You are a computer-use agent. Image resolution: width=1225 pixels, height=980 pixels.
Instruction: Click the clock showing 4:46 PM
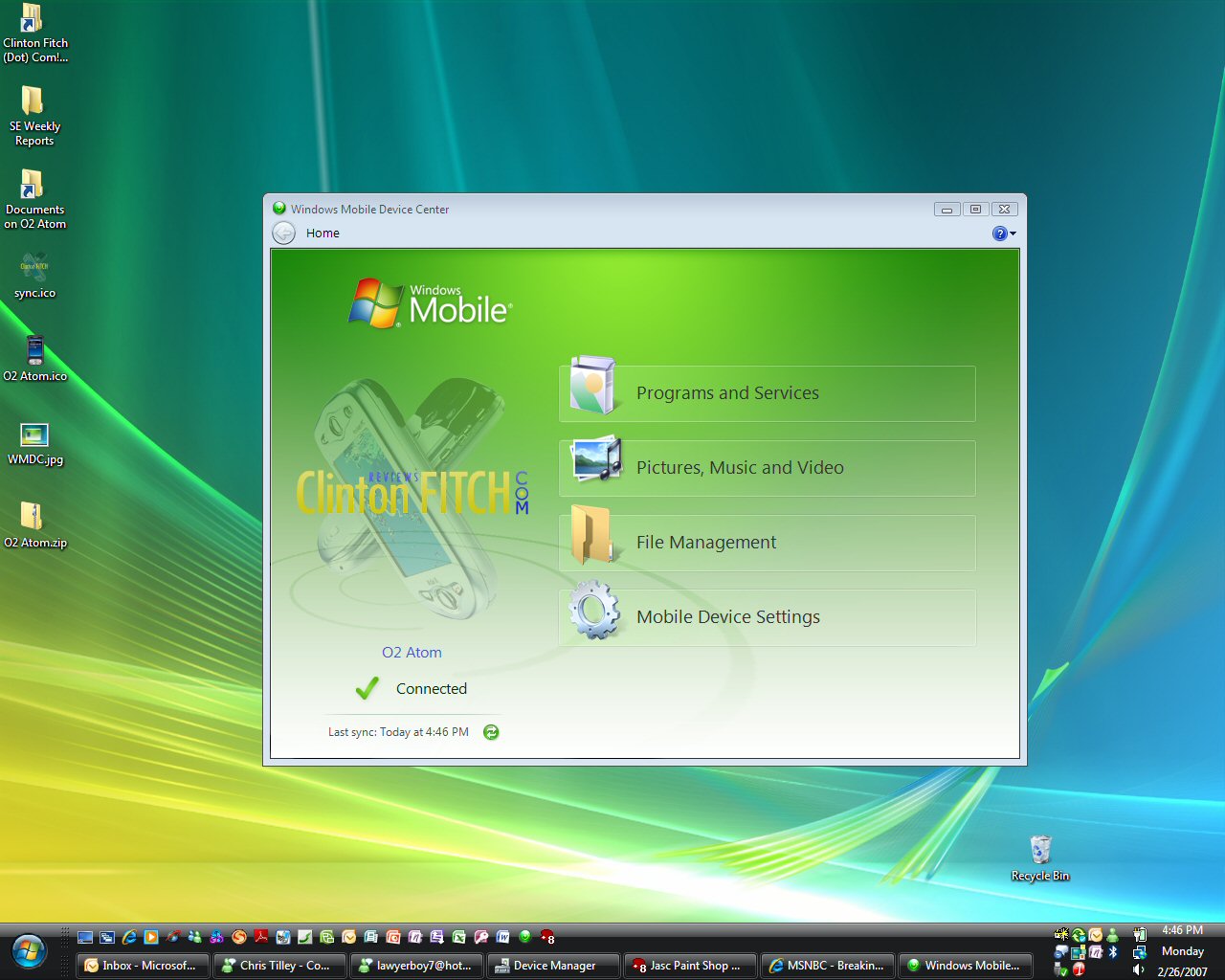tap(1183, 930)
